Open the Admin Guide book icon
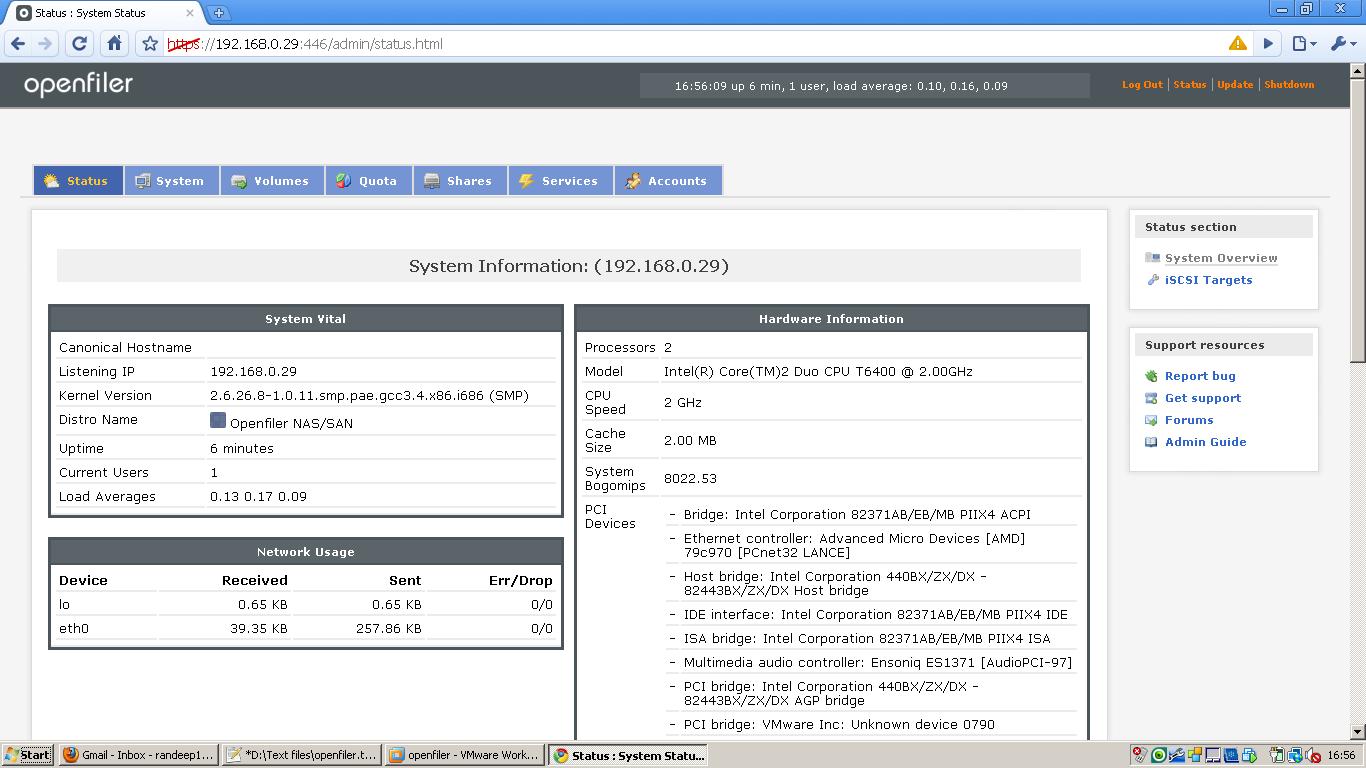 point(1150,441)
